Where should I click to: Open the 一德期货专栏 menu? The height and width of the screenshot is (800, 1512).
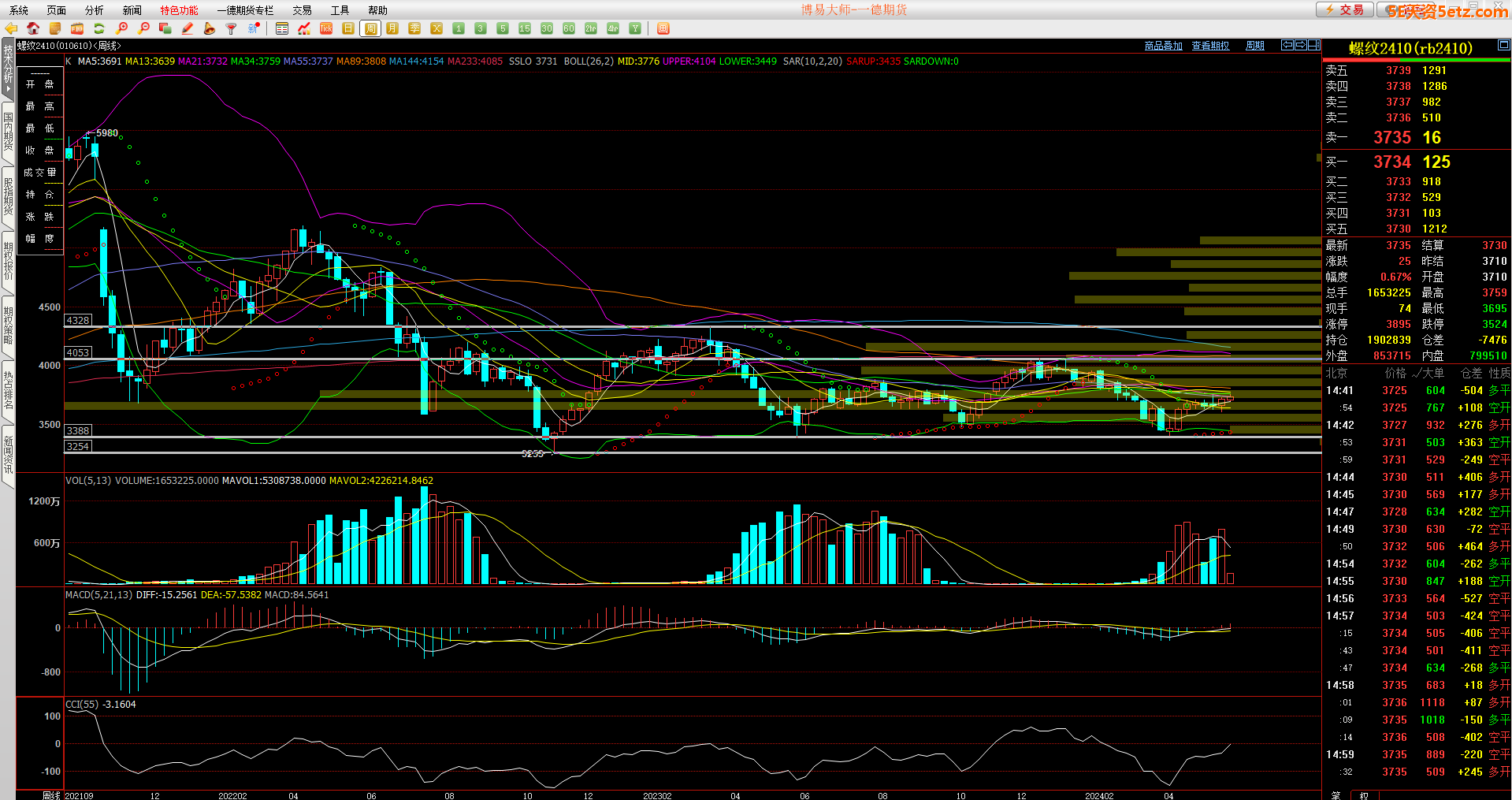pyautogui.click(x=245, y=10)
